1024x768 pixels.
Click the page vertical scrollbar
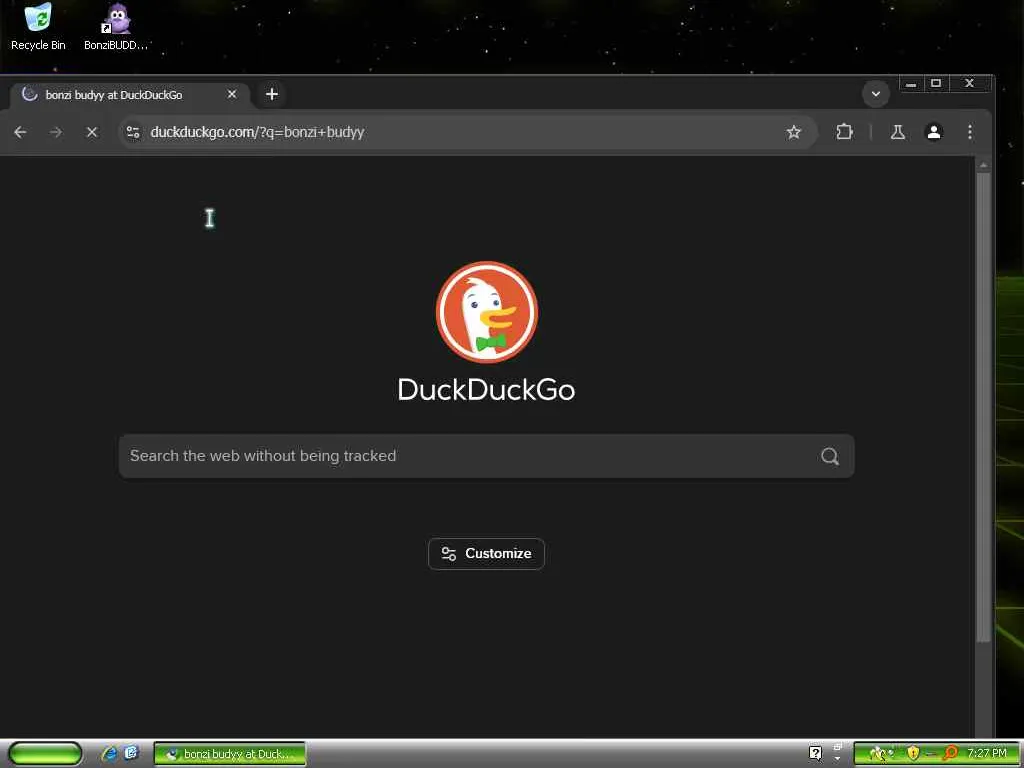[984, 408]
